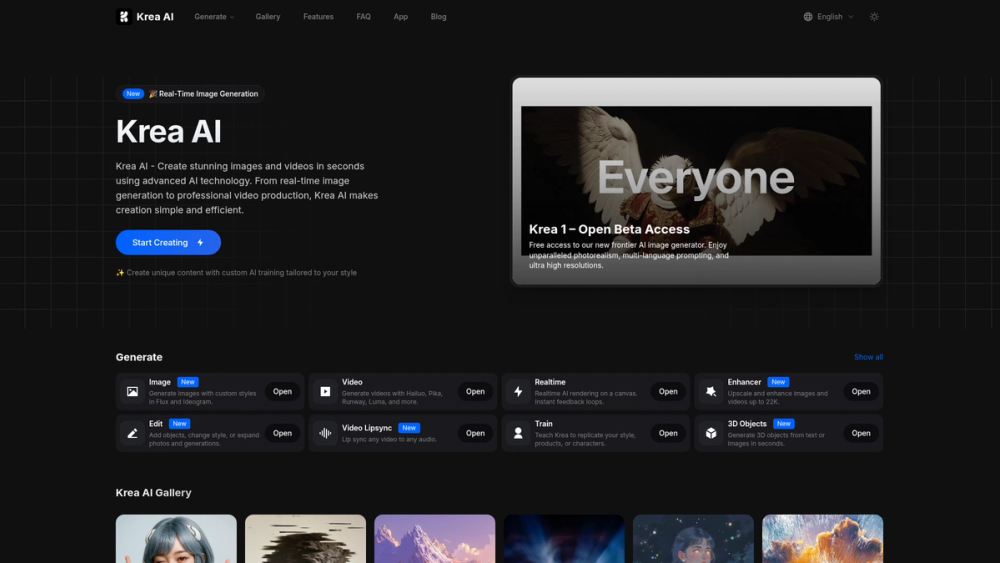Open the purple mountain gallery image
Viewport: 1000px width, 563px height.
point(435,539)
